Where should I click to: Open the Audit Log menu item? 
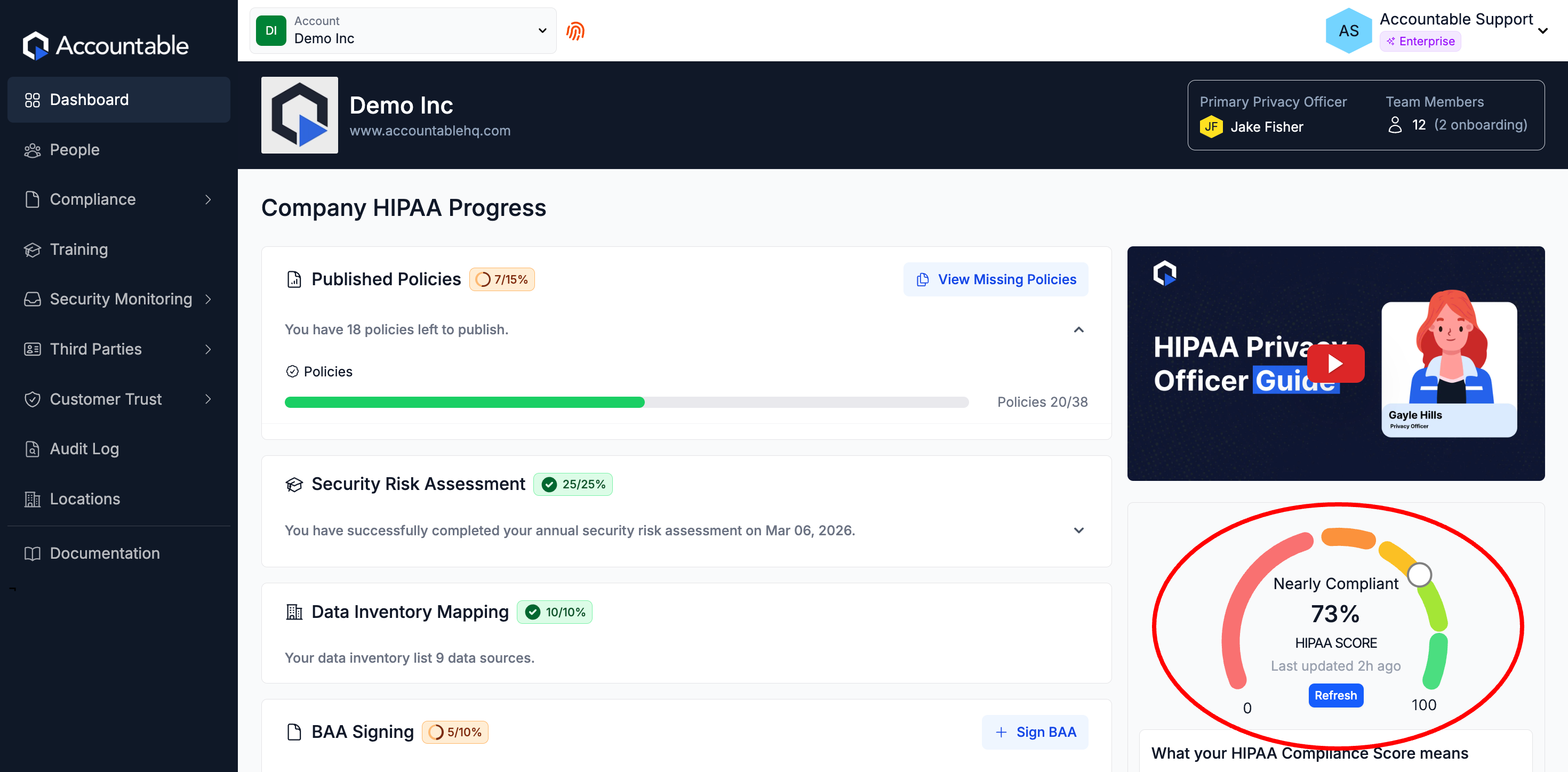[x=84, y=449]
